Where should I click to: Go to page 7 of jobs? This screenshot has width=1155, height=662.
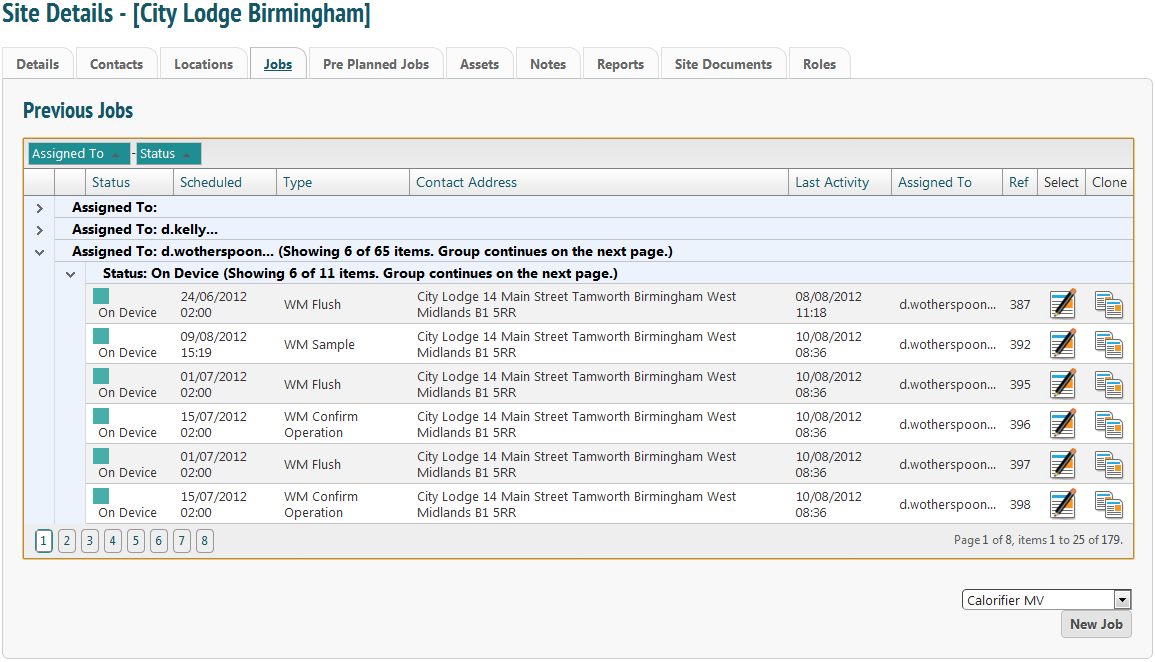pos(181,540)
